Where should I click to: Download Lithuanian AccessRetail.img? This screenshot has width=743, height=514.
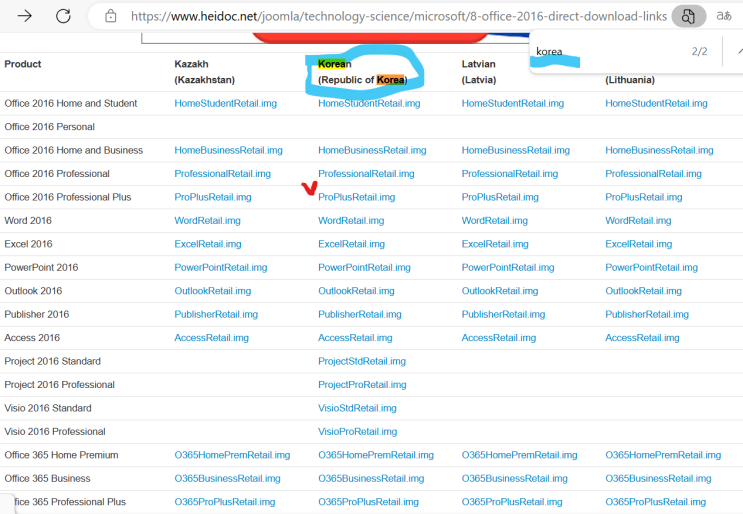(642, 338)
